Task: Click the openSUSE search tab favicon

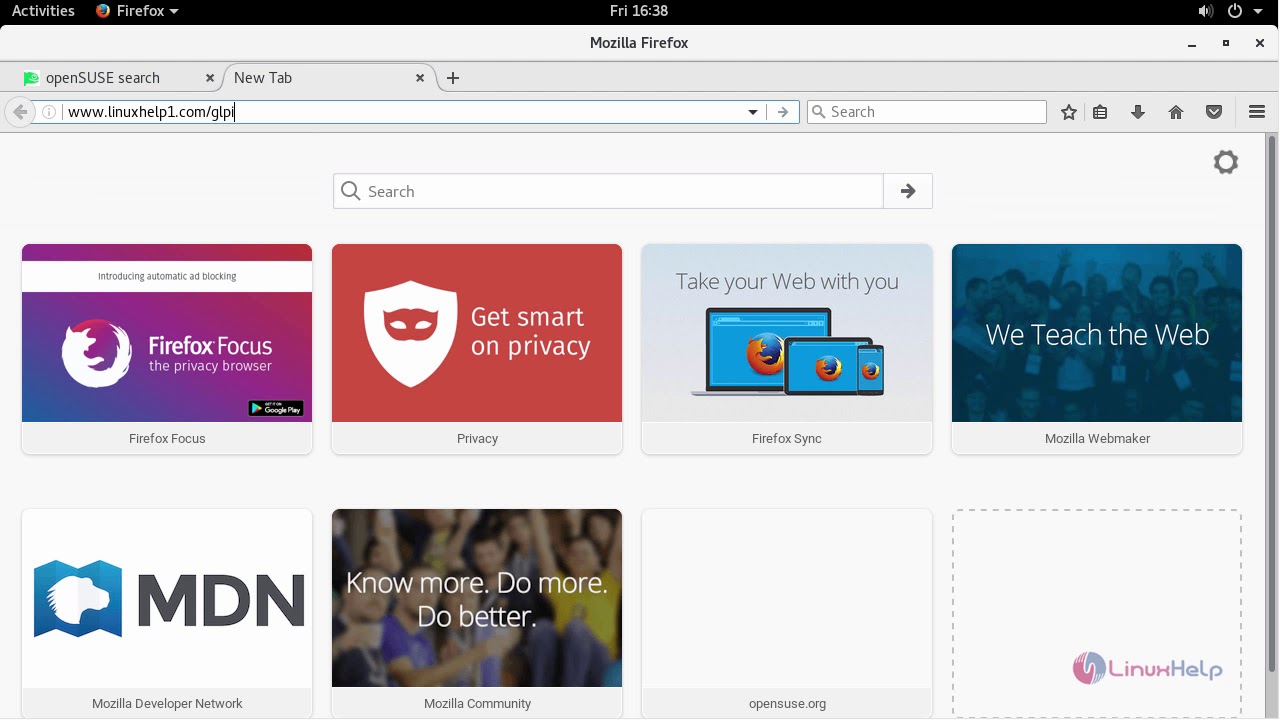Action: (x=31, y=78)
